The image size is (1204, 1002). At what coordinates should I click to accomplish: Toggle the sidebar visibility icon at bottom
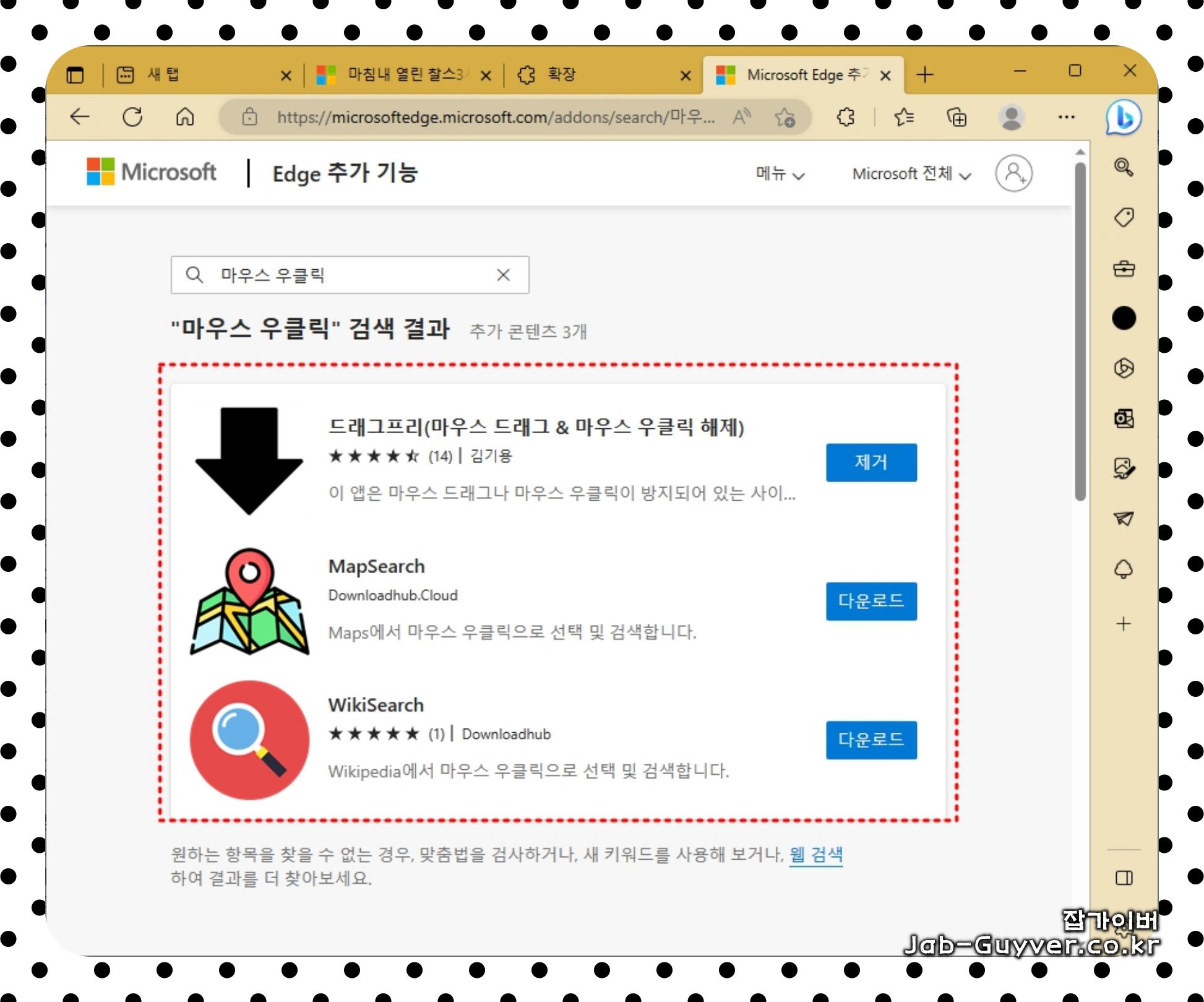pyautogui.click(x=1124, y=877)
